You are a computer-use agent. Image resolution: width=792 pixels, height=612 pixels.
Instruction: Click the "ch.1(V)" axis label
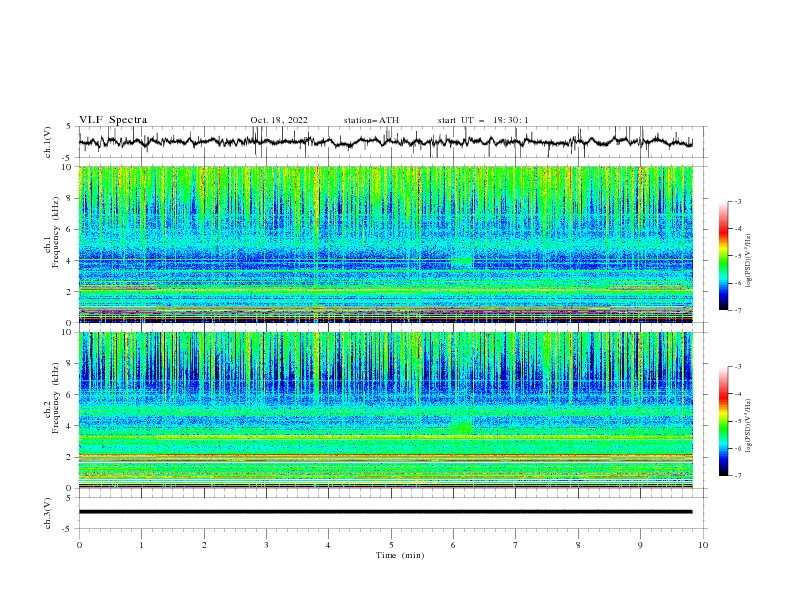(x=48, y=142)
